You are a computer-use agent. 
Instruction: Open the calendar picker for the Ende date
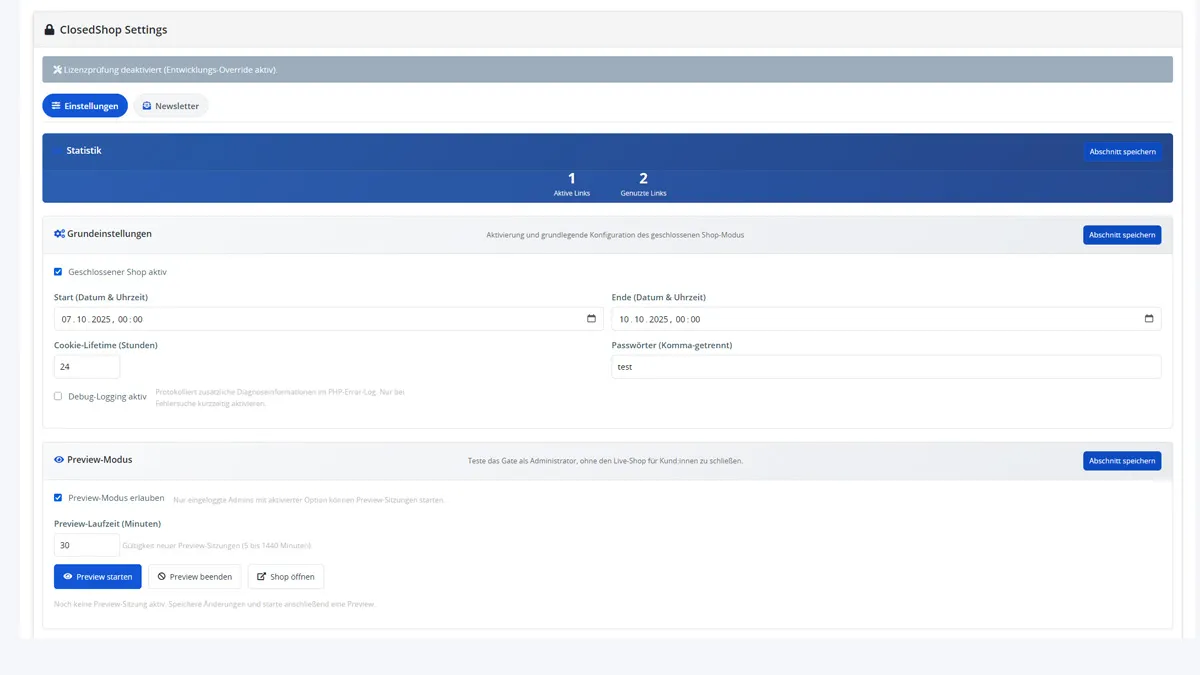(1149, 319)
